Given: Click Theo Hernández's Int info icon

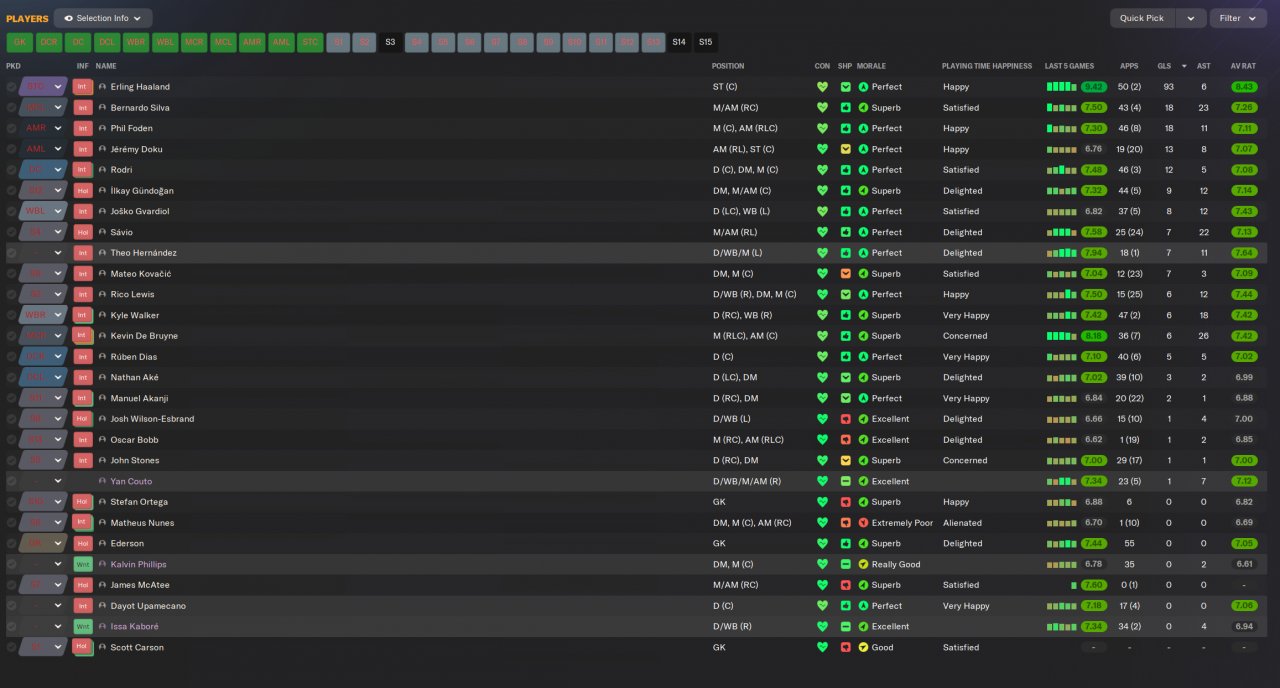Looking at the screenshot, I should (x=83, y=253).
